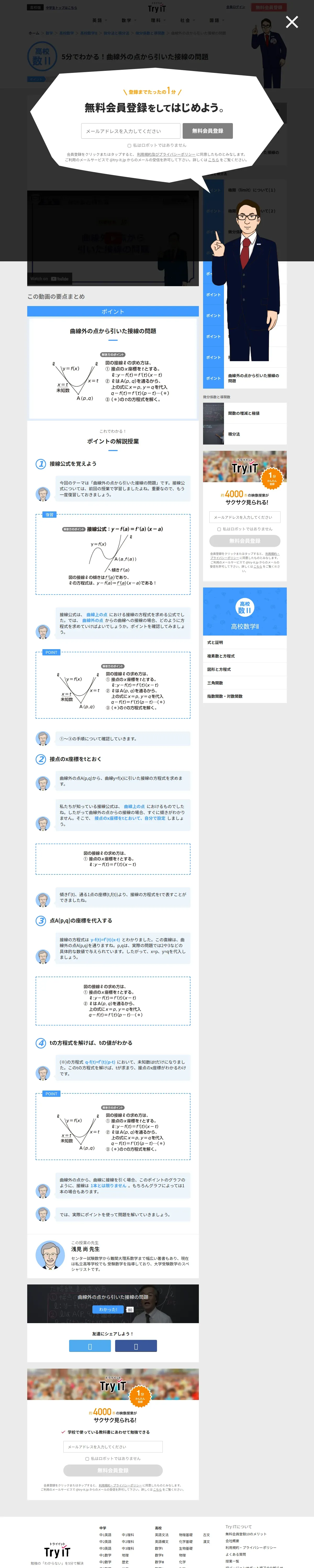This screenshot has width=314, height=1568.
Task: Open the footer 物理基礎 link
Action: [186, 1535]
